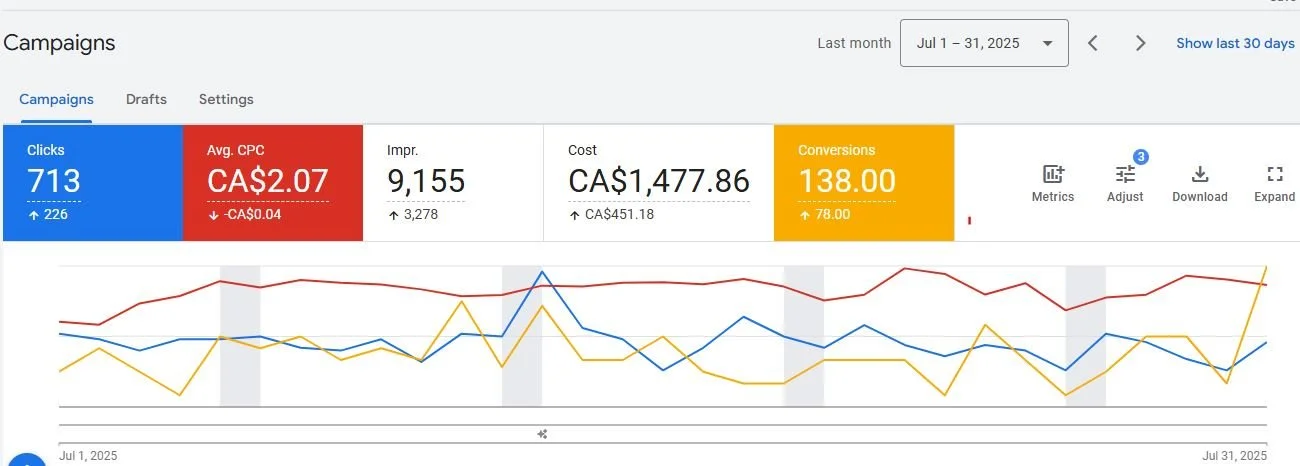Image resolution: width=1300 pixels, height=466 pixels.
Task: Go to the previous date range
Action: tap(1093, 43)
